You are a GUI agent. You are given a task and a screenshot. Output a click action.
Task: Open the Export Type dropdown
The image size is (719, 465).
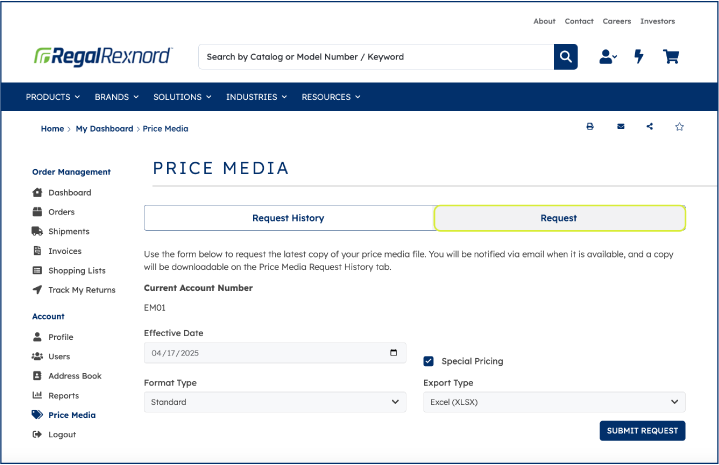pyautogui.click(x=554, y=402)
